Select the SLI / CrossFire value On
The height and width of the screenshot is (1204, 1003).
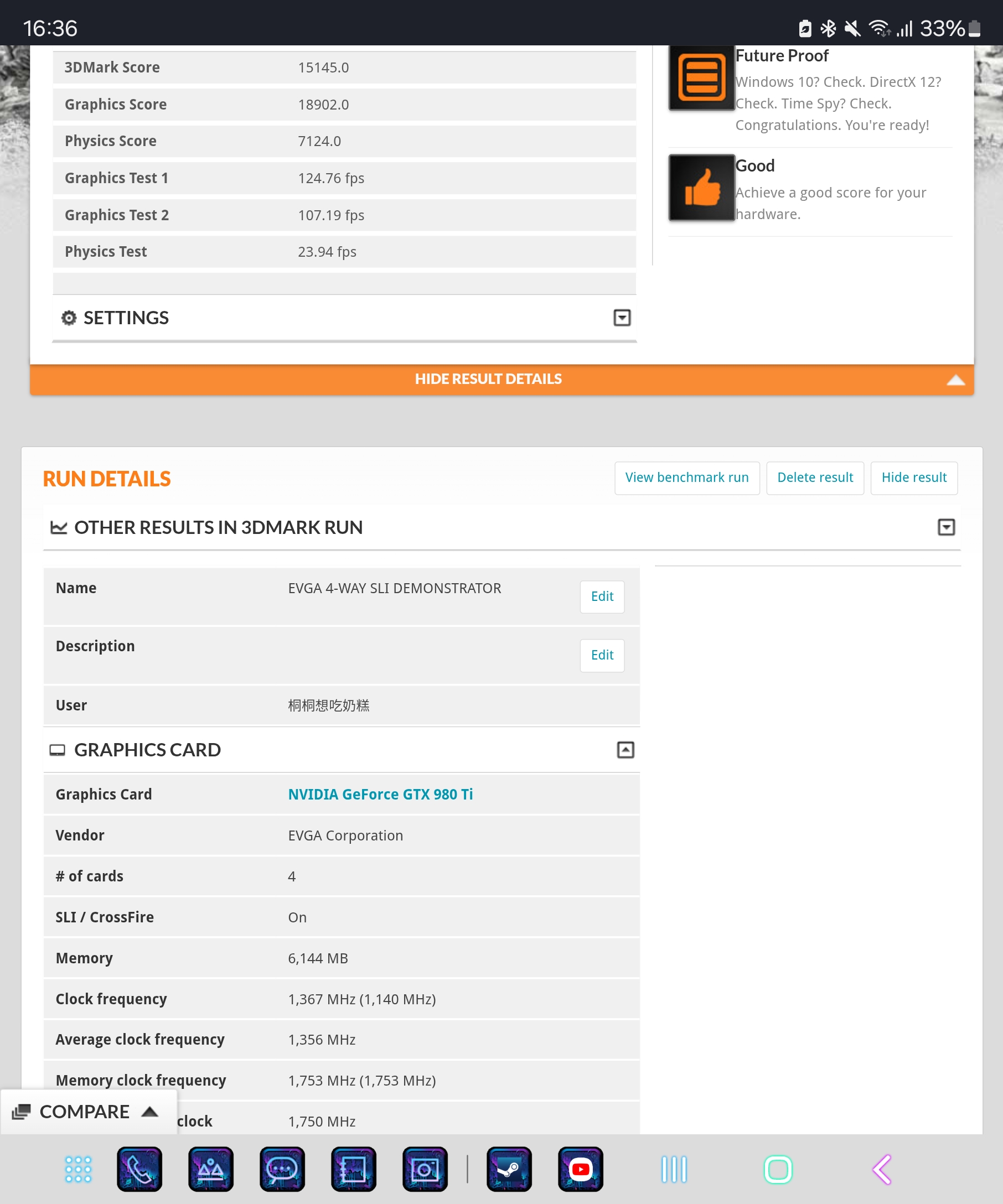[x=297, y=917]
